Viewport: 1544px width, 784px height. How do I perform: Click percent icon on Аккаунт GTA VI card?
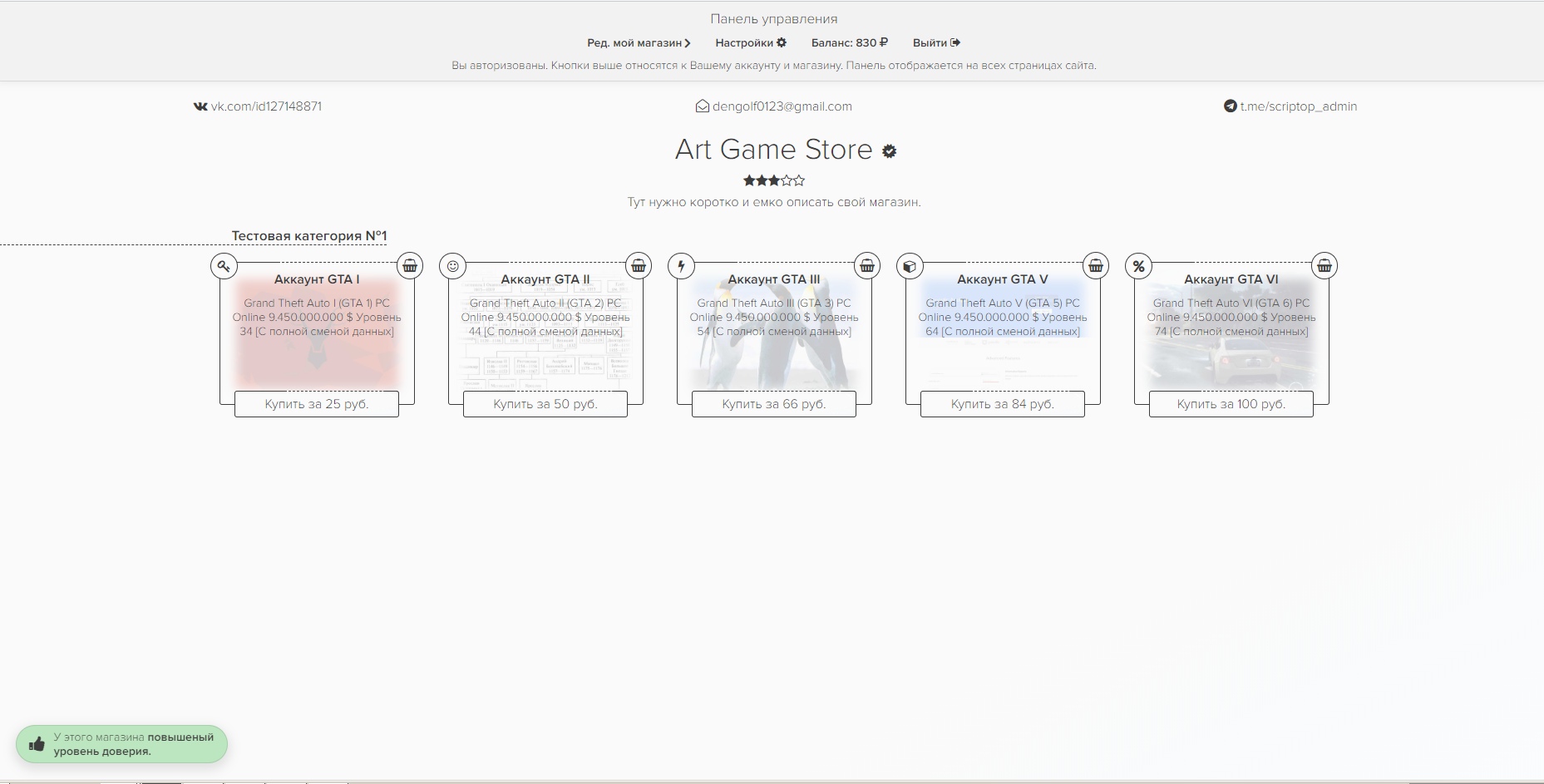[1138, 266]
